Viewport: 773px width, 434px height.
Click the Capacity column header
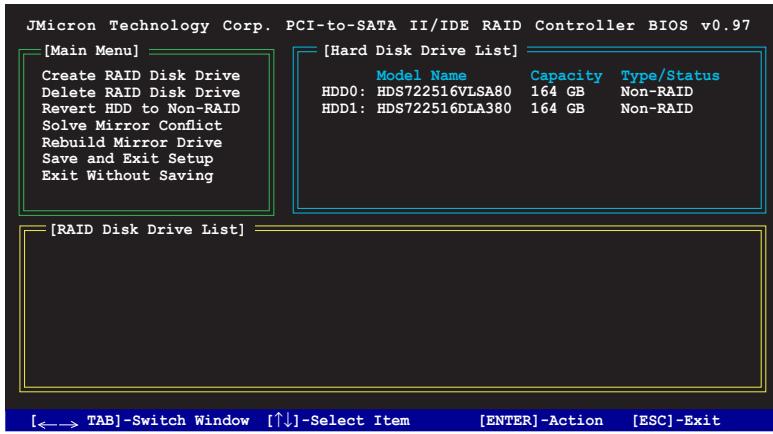coord(566,75)
